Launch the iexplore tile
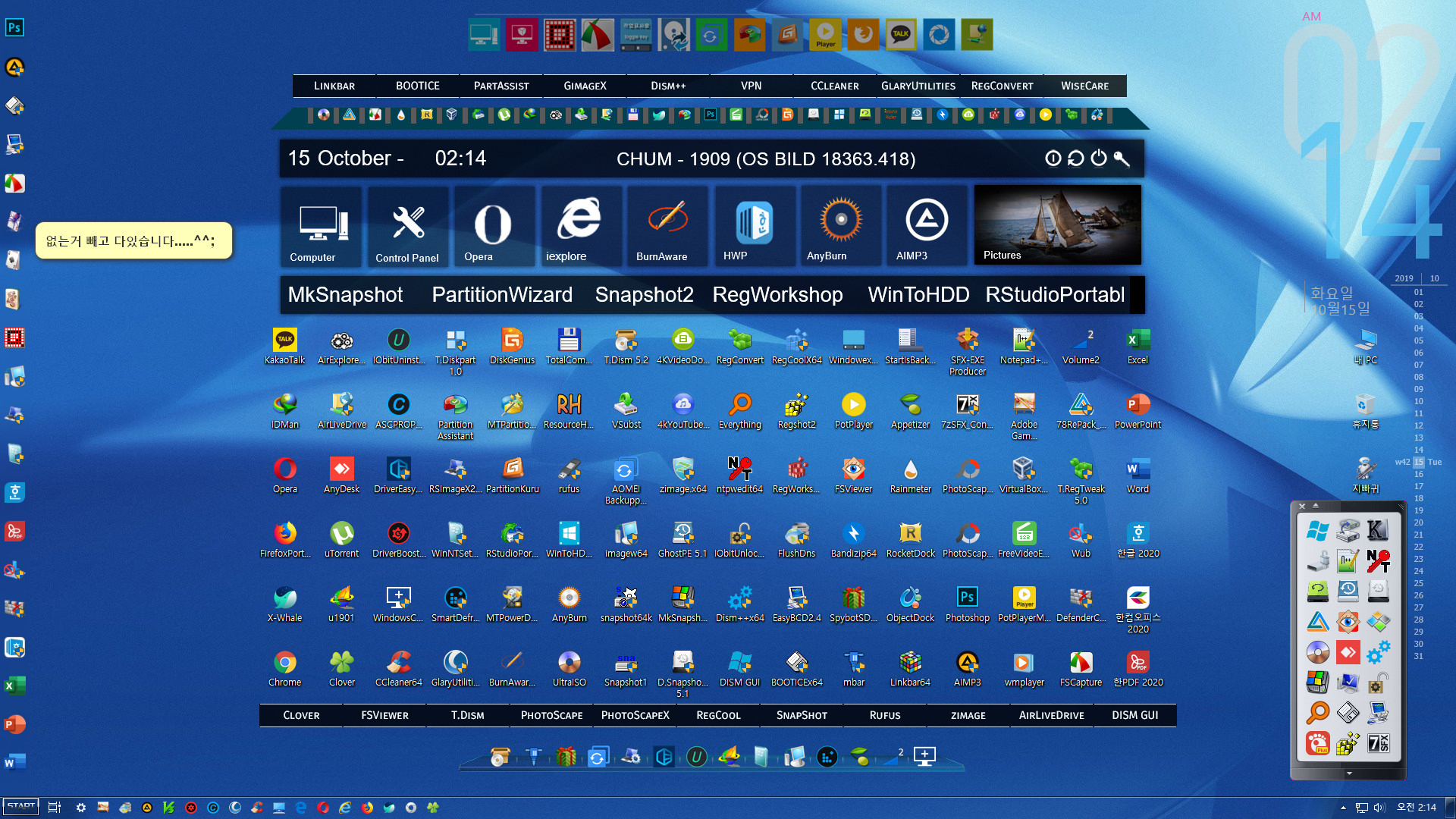This screenshot has height=819, width=1456. (580, 227)
